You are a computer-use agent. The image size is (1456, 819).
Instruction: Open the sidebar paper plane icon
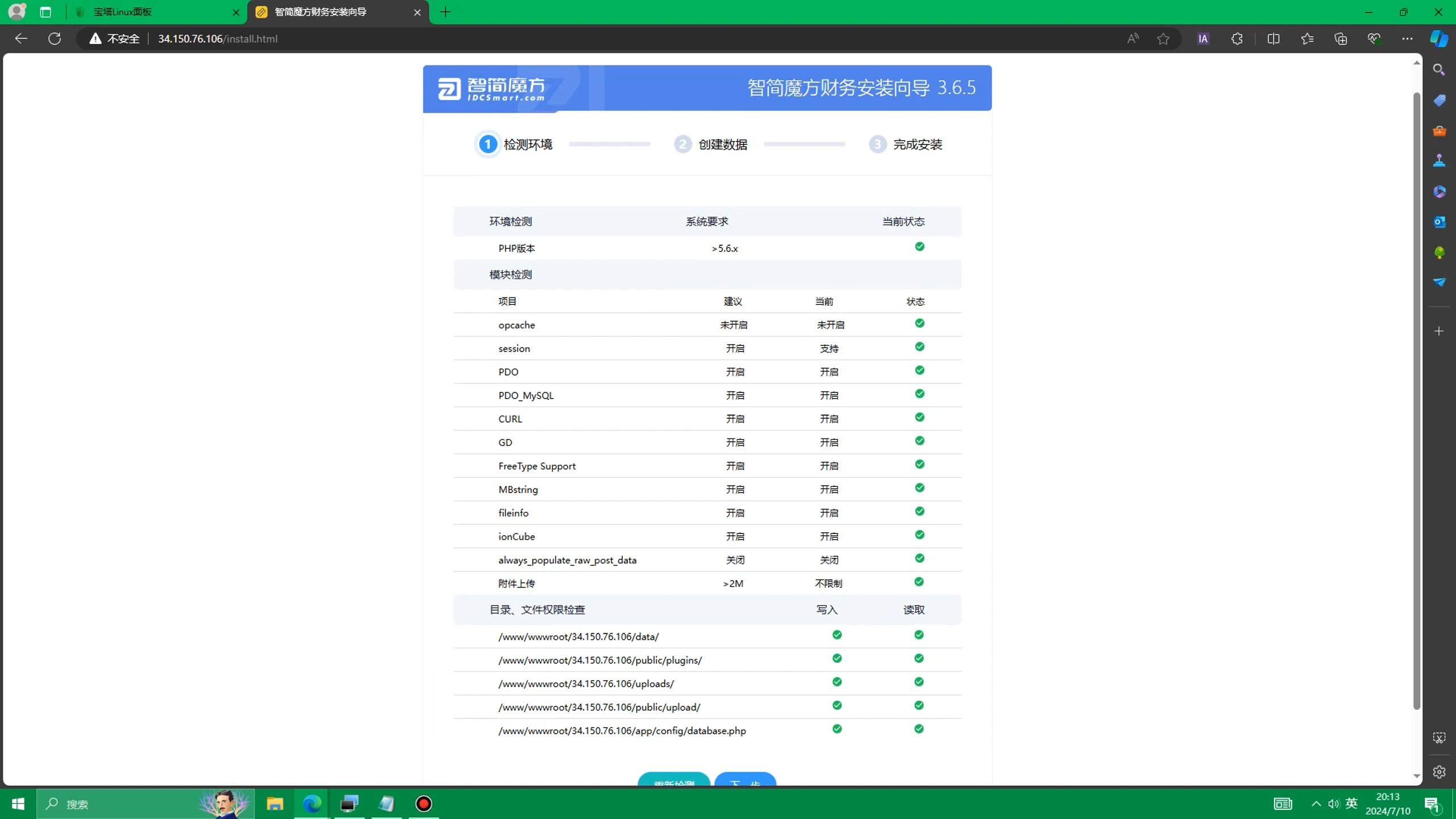click(x=1439, y=283)
